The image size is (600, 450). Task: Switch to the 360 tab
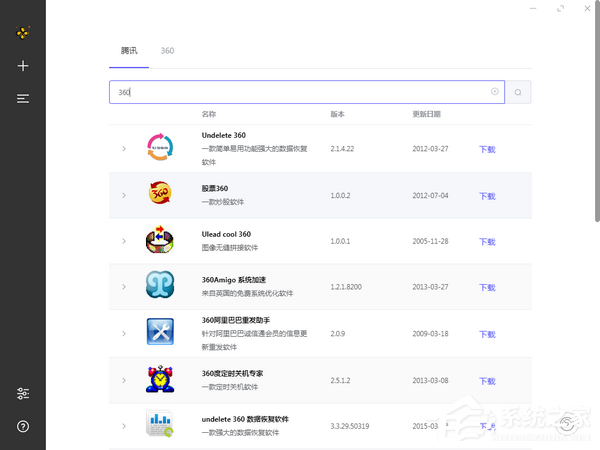tap(167, 50)
